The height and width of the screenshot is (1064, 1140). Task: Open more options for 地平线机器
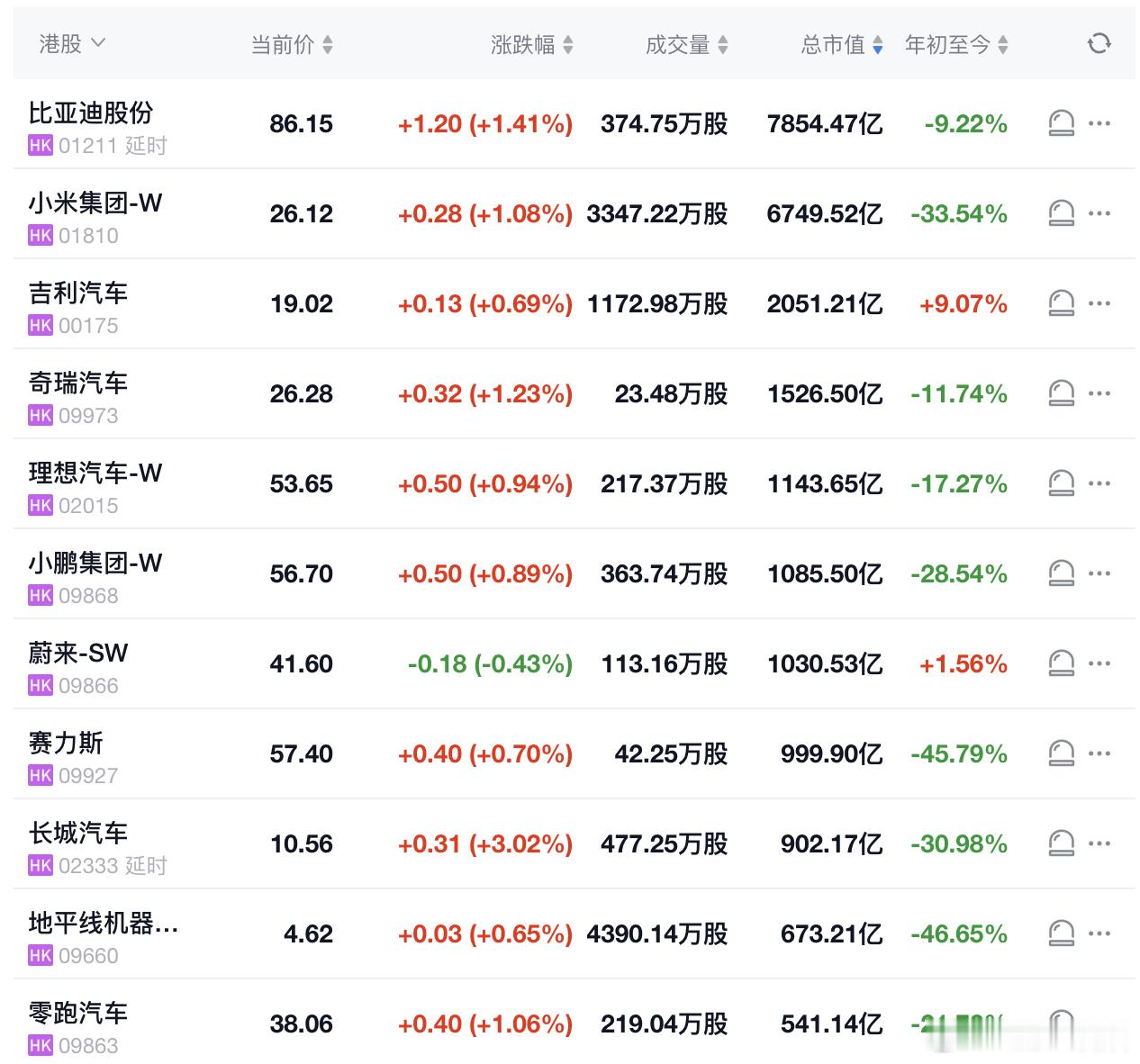(1099, 933)
